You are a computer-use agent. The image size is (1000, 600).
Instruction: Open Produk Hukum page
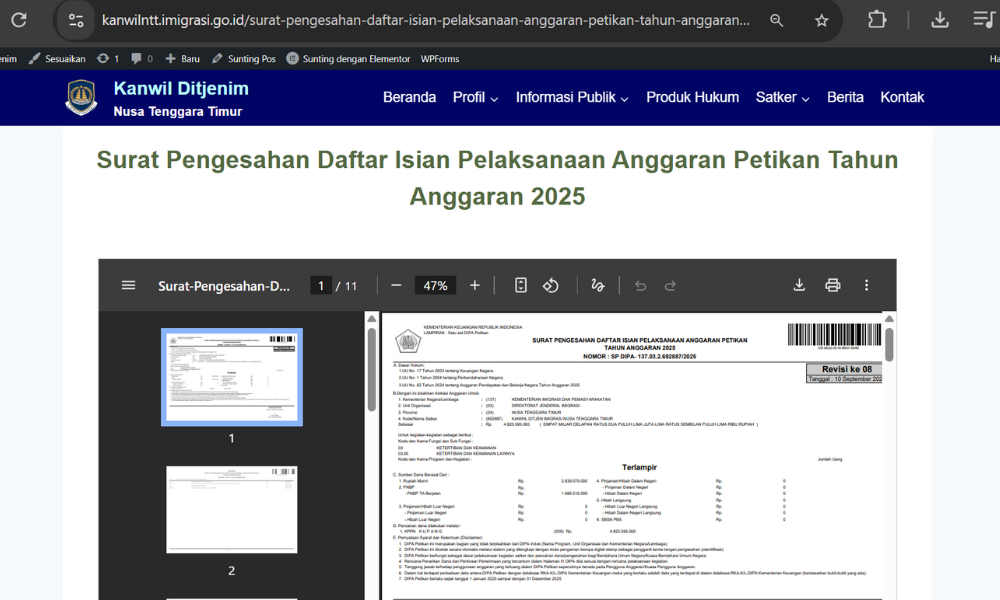(x=693, y=98)
